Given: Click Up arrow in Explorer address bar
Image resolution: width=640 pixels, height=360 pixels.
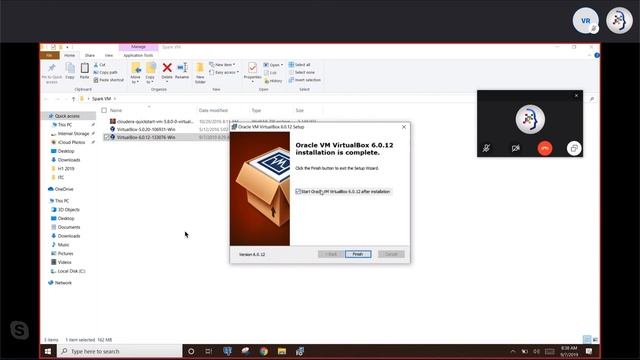Looking at the screenshot, I should coord(73,99).
